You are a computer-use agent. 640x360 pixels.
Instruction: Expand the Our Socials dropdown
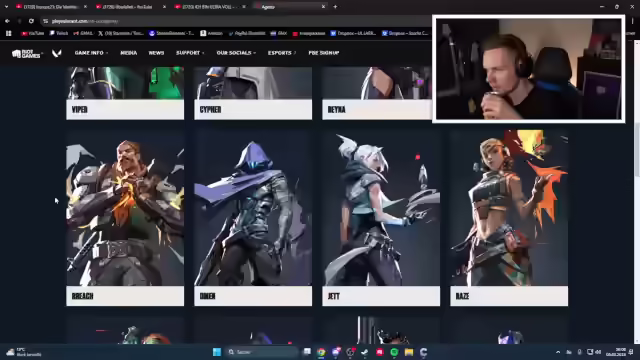pyautogui.click(x=236, y=53)
